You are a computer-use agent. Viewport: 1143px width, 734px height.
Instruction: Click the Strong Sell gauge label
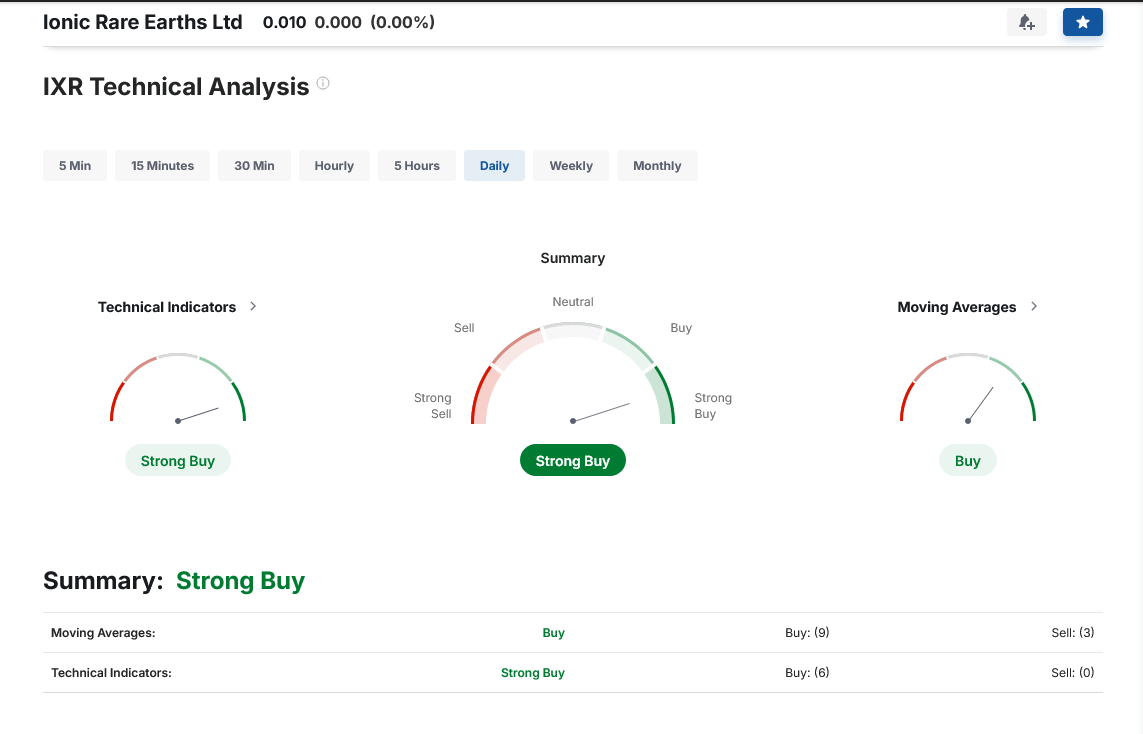[x=433, y=406]
